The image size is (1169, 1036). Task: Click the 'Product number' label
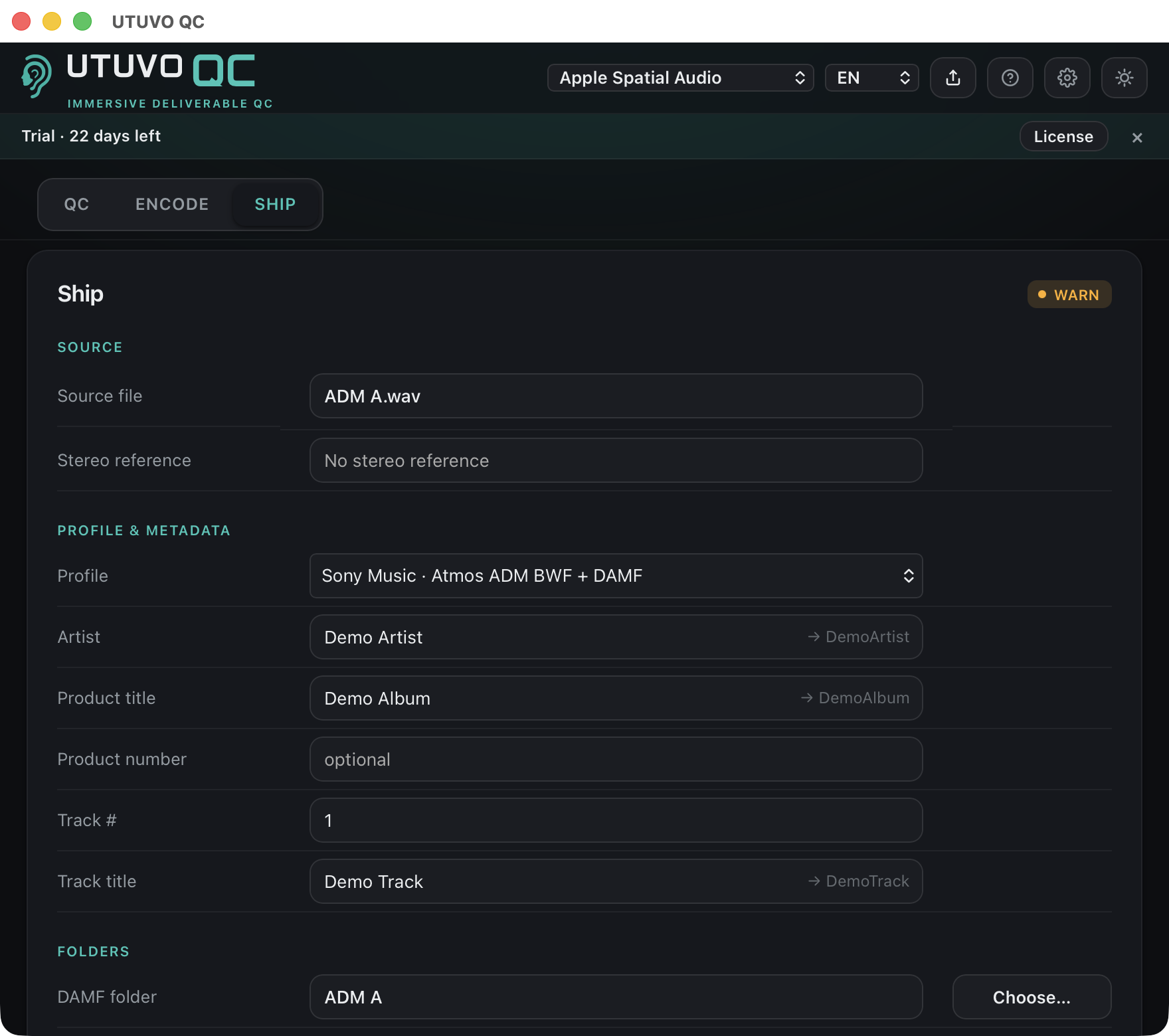click(x=122, y=759)
